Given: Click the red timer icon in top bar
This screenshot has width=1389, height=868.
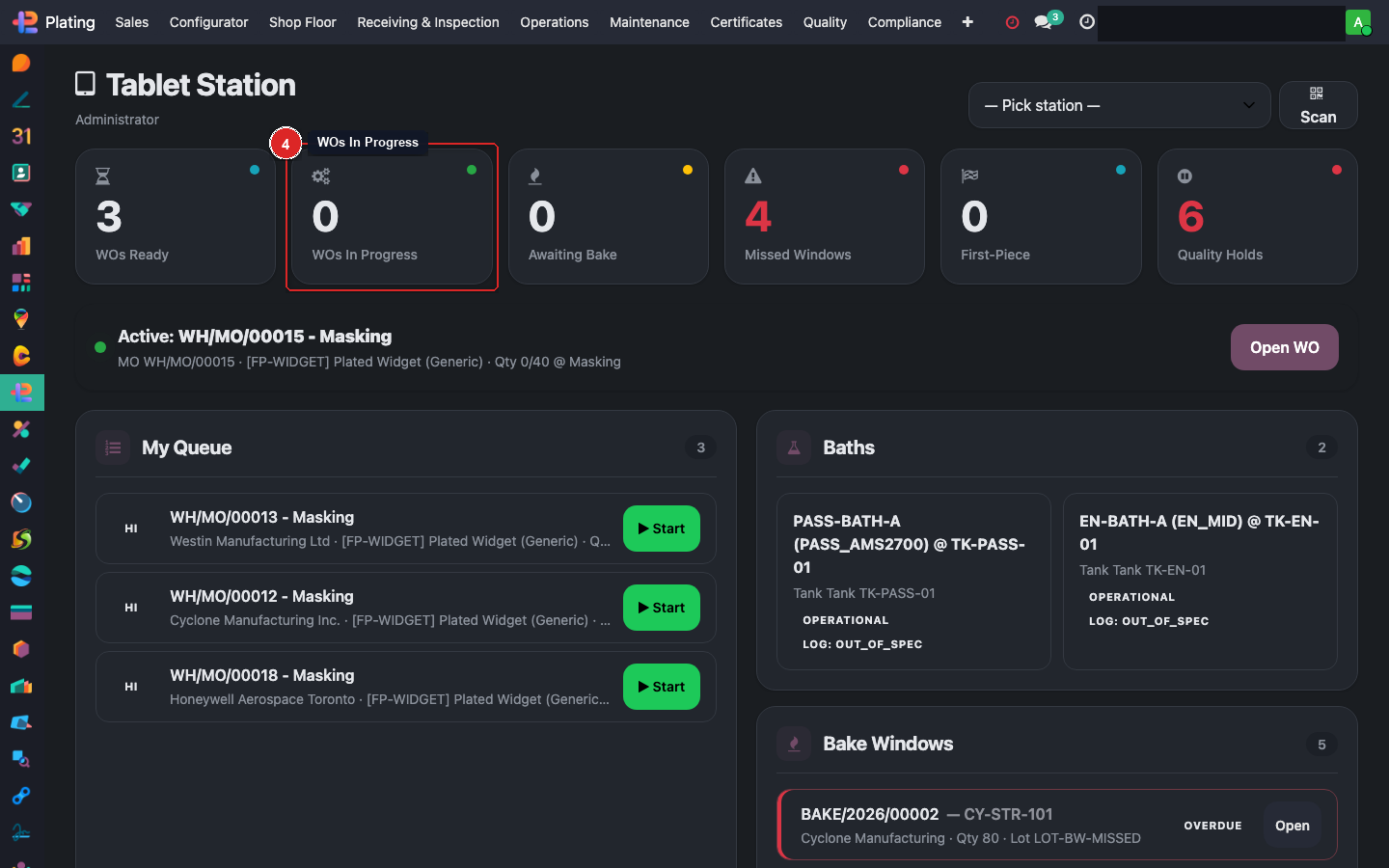Looking at the screenshot, I should [x=1012, y=22].
